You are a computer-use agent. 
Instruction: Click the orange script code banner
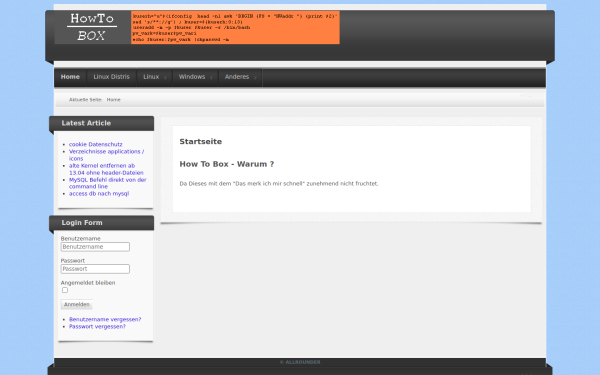click(235, 28)
